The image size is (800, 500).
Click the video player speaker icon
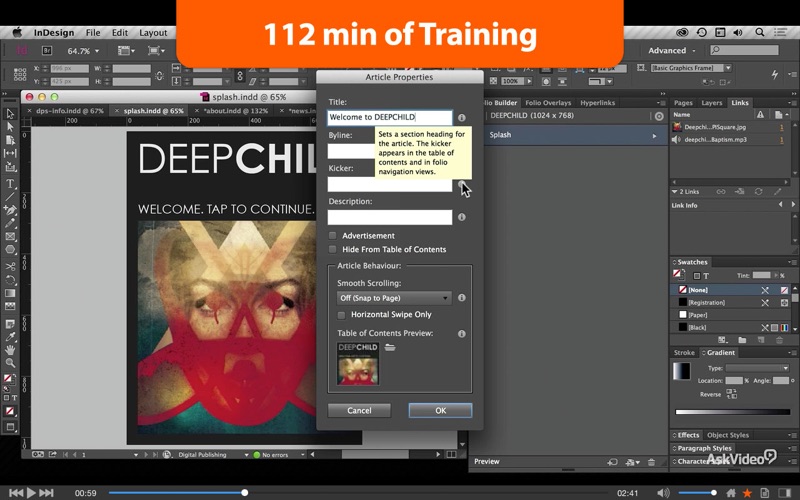pos(663,493)
